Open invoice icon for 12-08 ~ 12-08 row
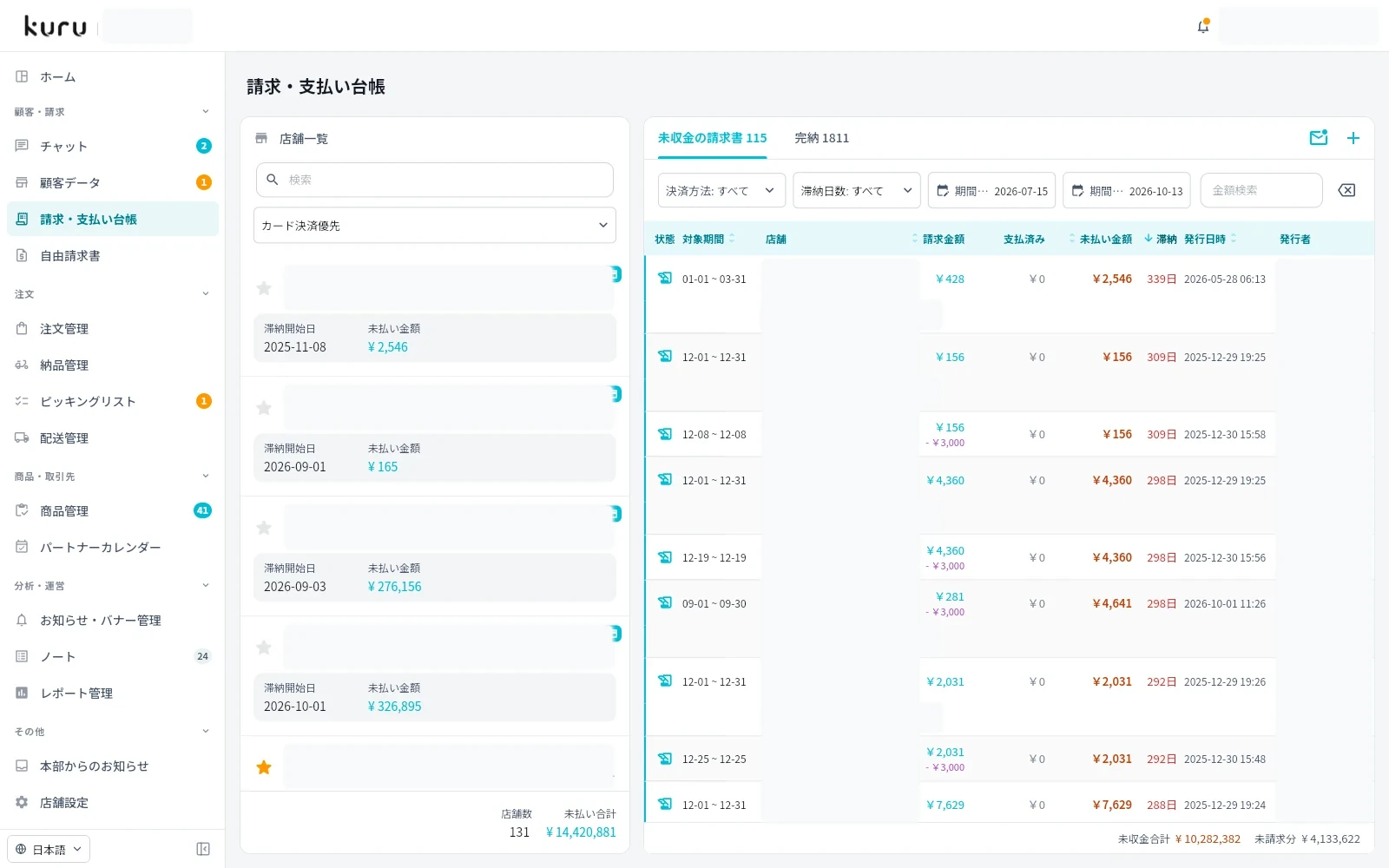 tap(665, 434)
